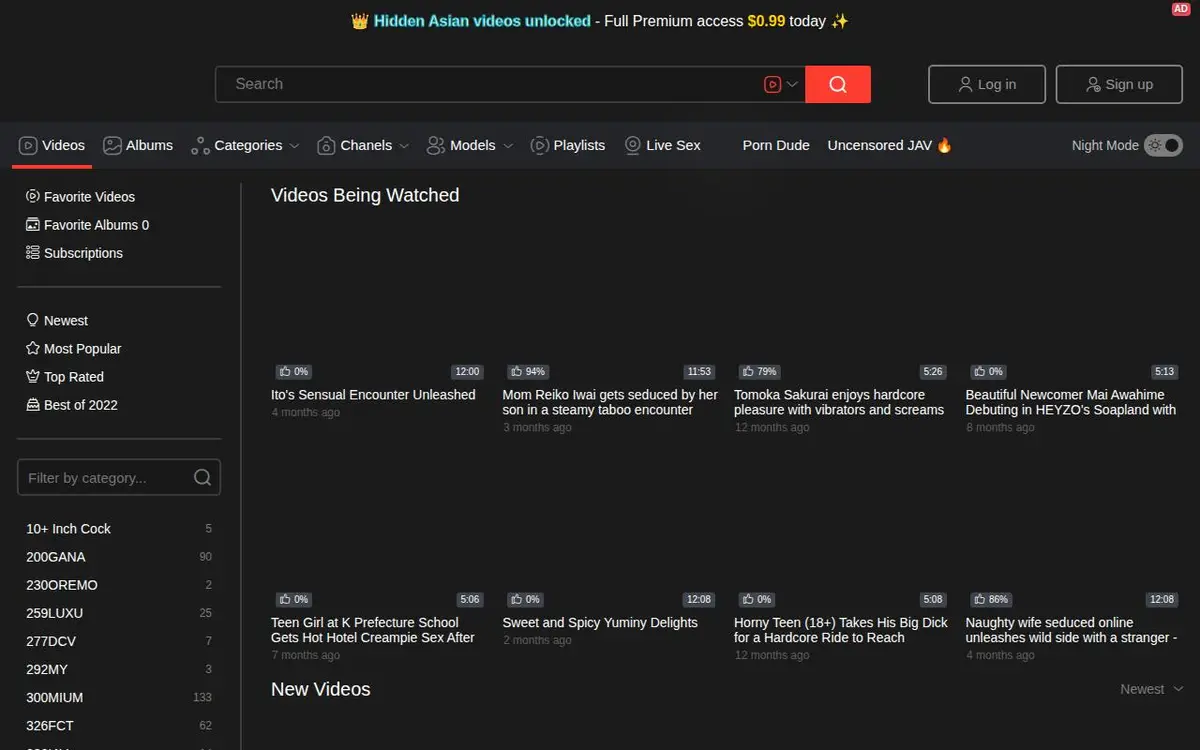Open the Newest sort dropdown for New Videos
Image resolution: width=1200 pixels, height=750 pixels.
[x=1152, y=689]
